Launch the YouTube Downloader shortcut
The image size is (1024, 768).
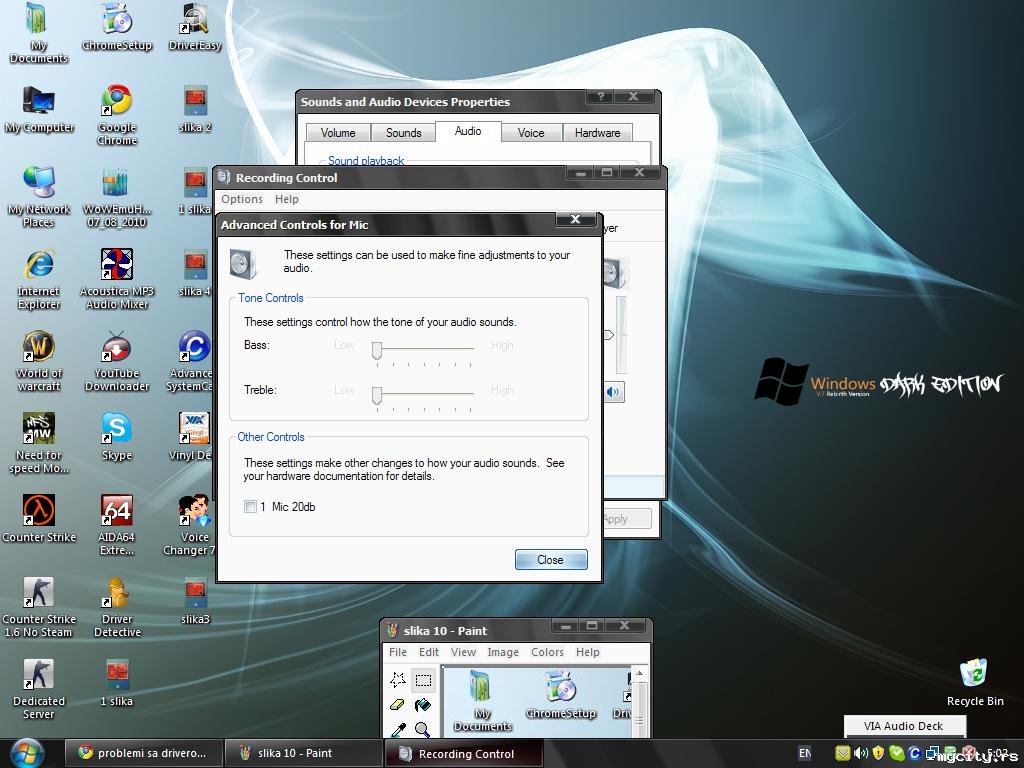click(117, 361)
